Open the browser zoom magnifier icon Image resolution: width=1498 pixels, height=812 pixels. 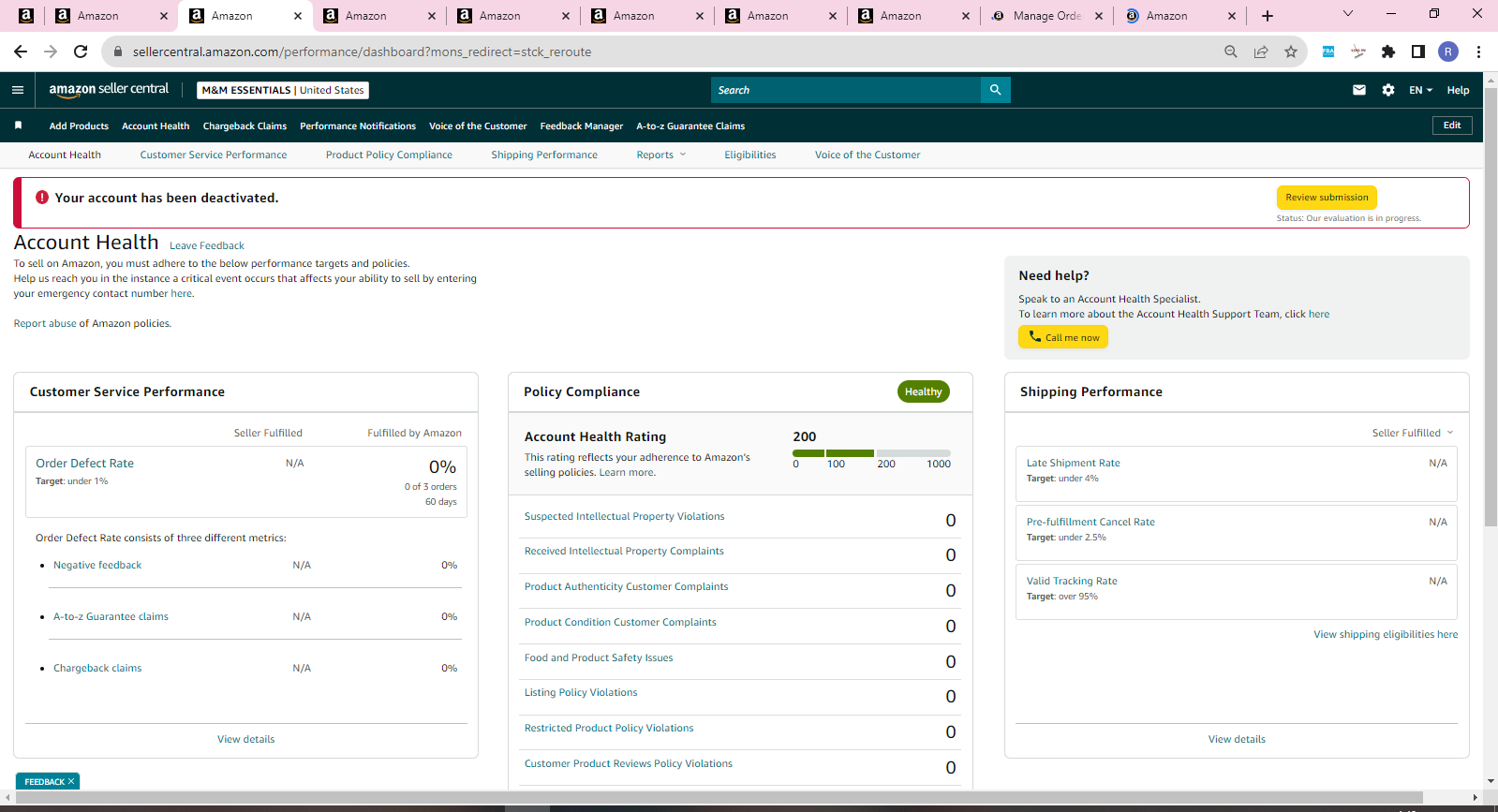pyautogui.click(x=1231, y=52)
